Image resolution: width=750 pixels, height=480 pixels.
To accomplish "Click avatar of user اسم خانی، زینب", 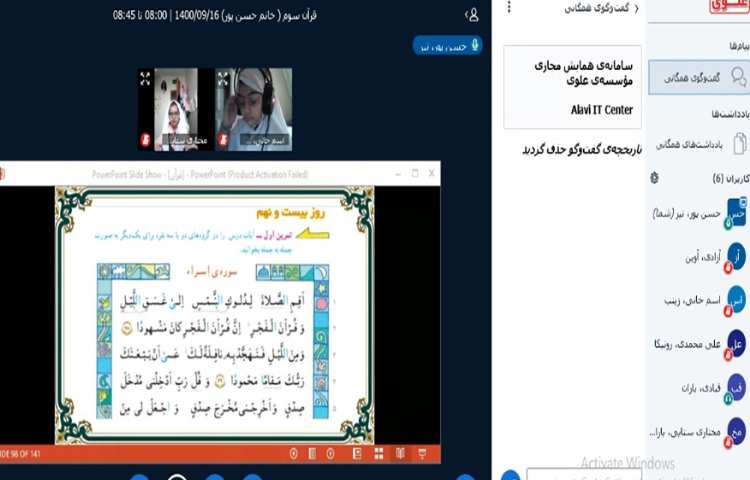I will [736, 300].
